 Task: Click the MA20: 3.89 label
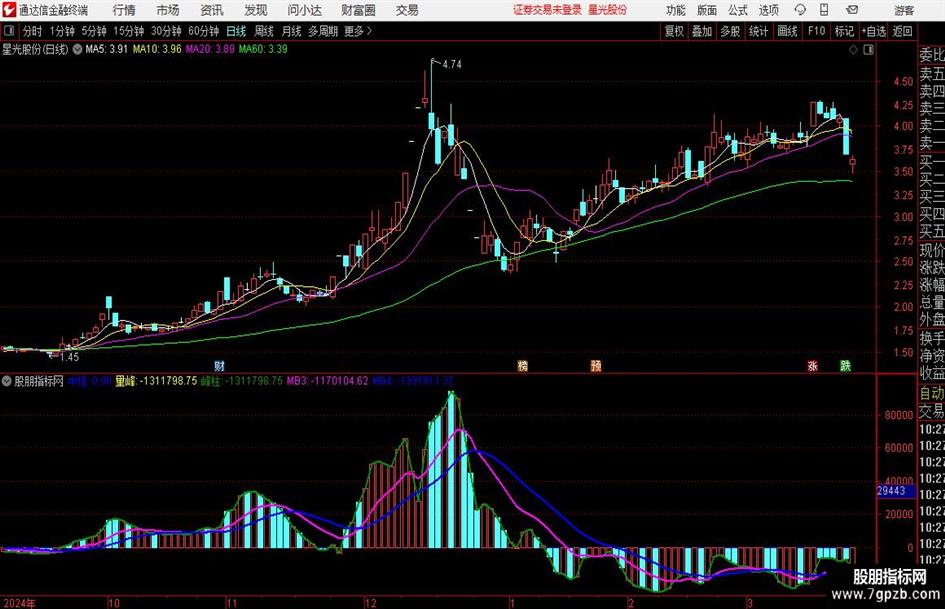(x=210, y=49)
